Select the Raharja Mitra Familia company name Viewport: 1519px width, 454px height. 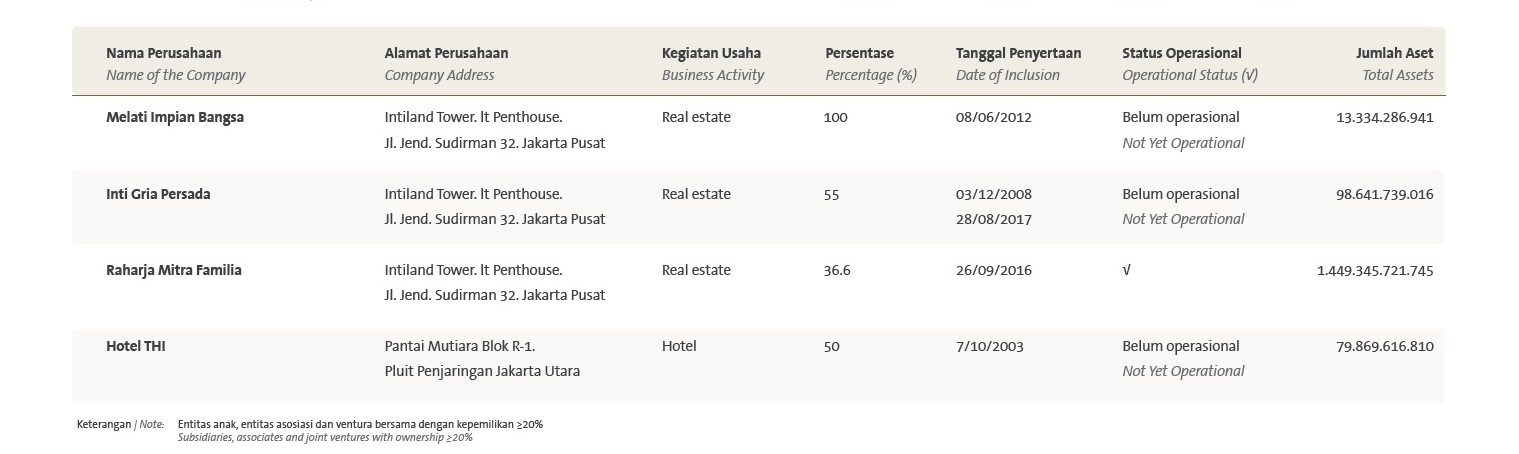174,270
